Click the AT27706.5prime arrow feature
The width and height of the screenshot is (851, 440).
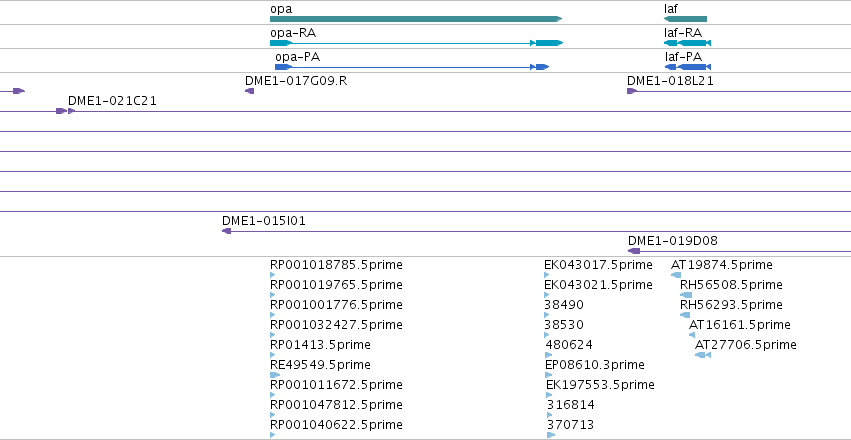(x=703, y=355)
